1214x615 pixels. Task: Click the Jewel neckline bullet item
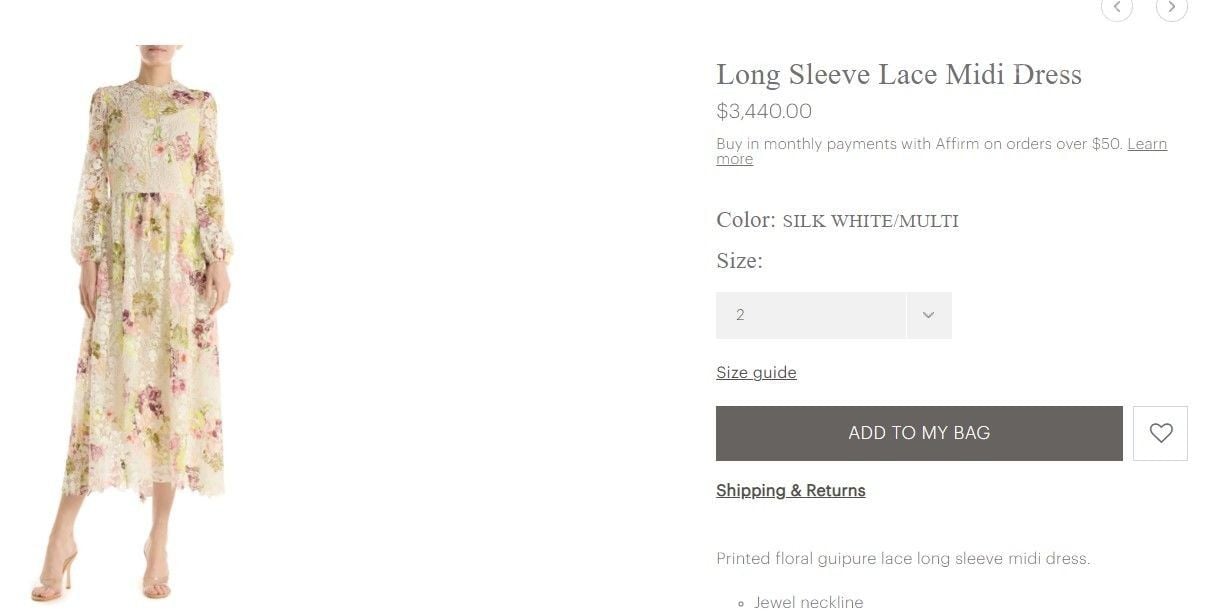808,601
